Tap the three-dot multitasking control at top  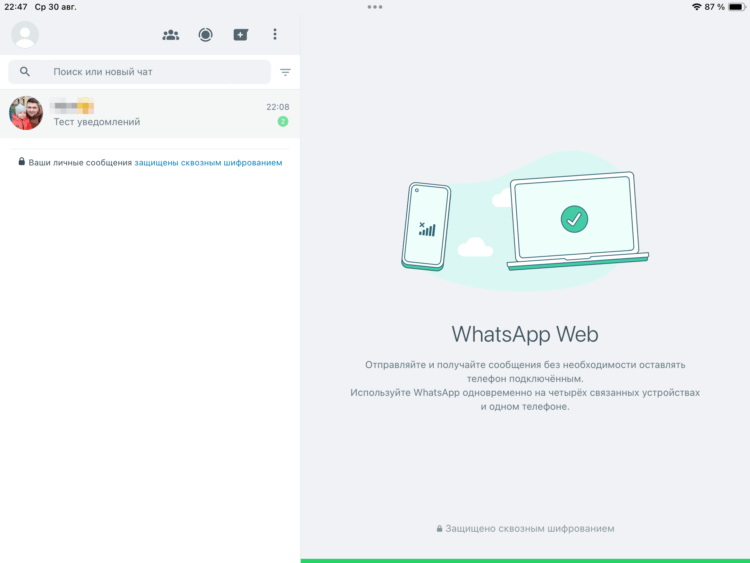(375, 7)
